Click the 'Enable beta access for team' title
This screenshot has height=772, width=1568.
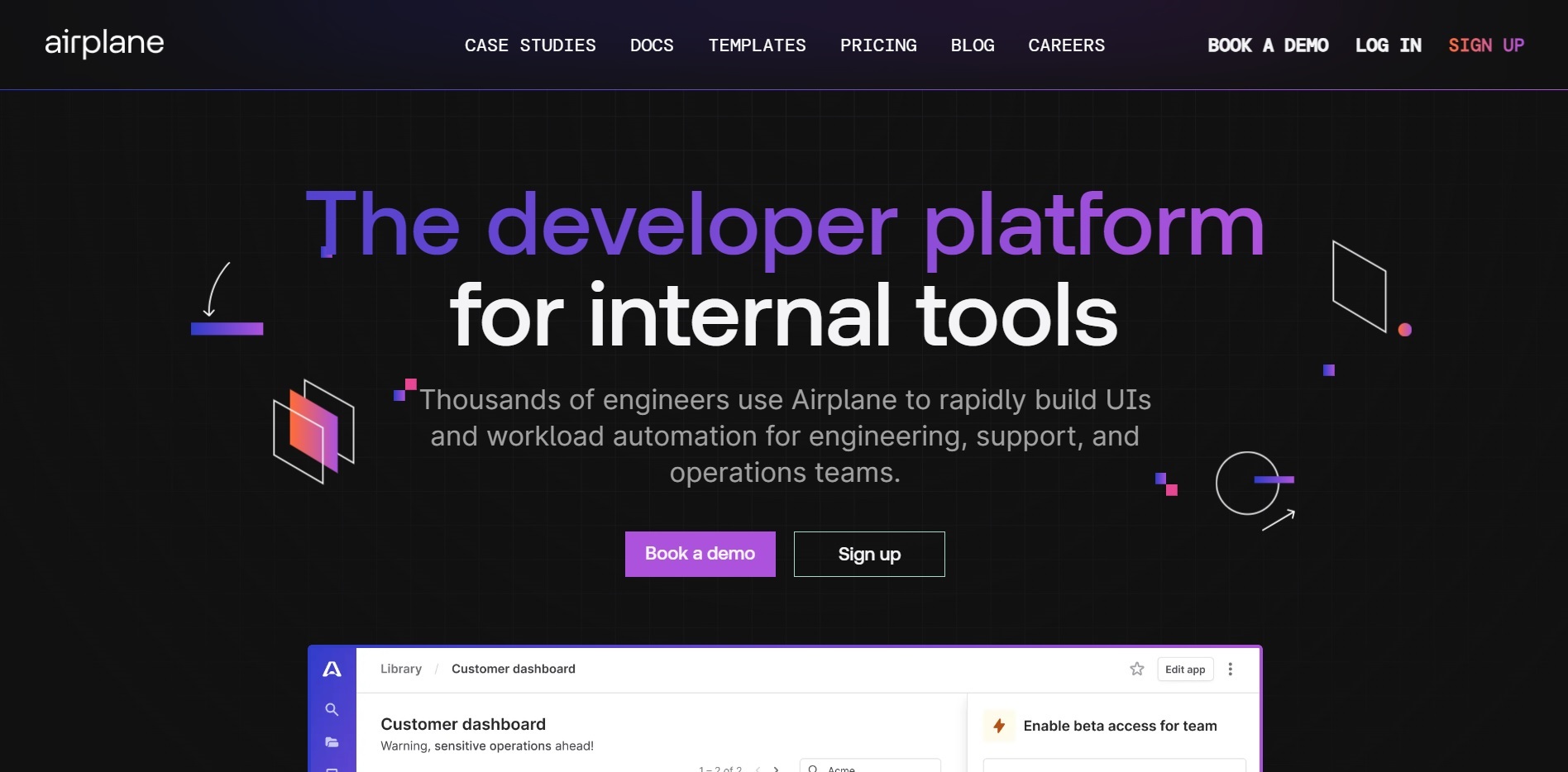pos(1120,726)
